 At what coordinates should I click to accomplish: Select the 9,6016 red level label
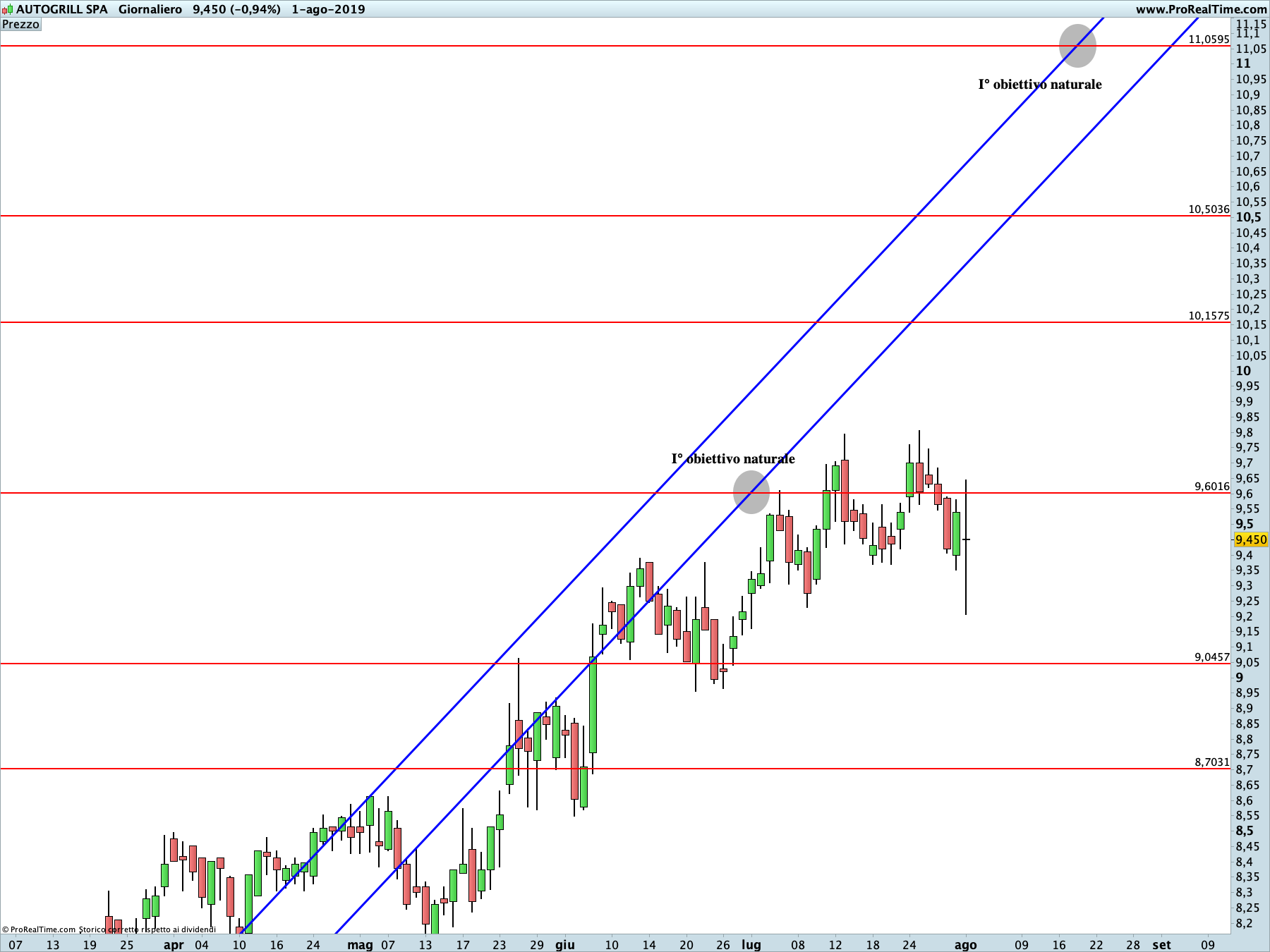pyautogui.click(x=1212, y=486)
